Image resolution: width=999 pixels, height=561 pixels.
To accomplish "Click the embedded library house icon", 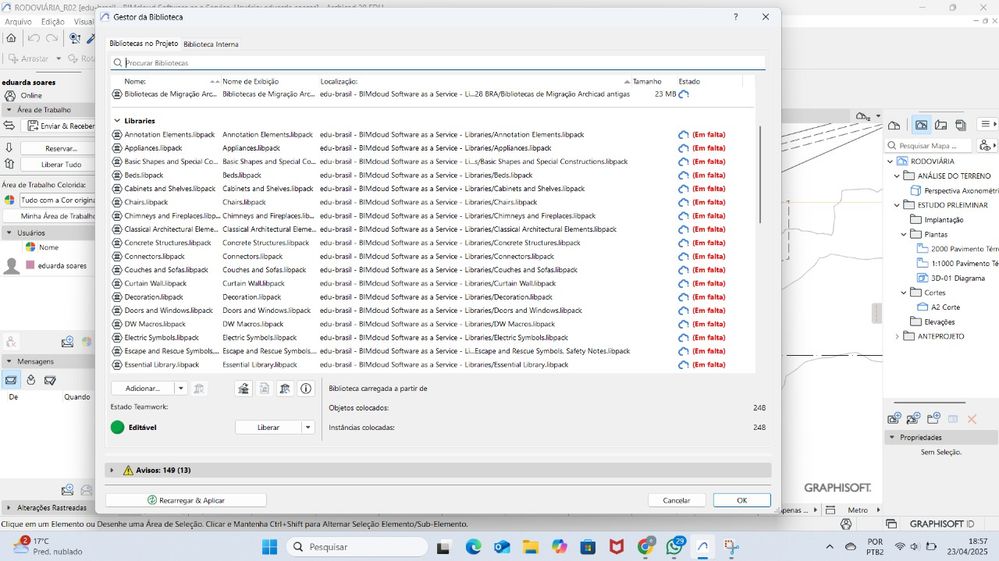I will pyautogui.click(x=243, y=388).
